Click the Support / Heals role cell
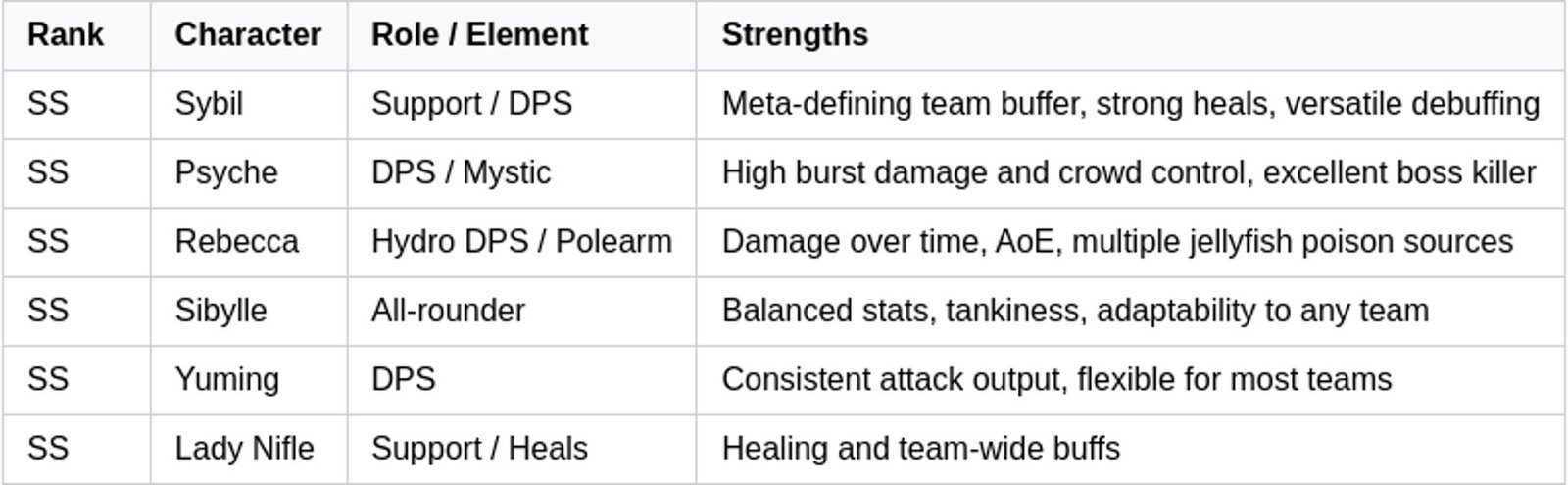The image size is (1568, 485). point(479,449)
